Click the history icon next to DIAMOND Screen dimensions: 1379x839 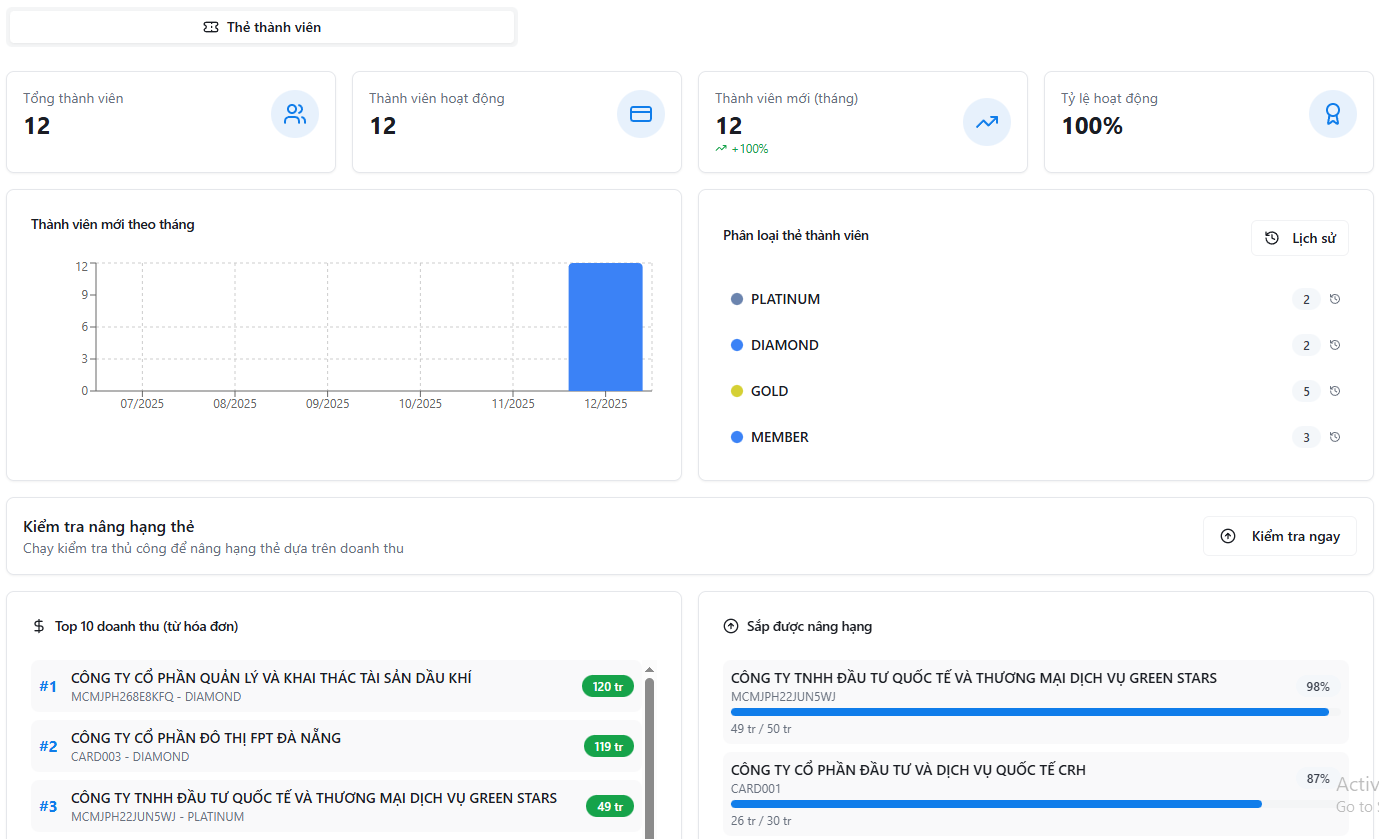(1334, 345)
